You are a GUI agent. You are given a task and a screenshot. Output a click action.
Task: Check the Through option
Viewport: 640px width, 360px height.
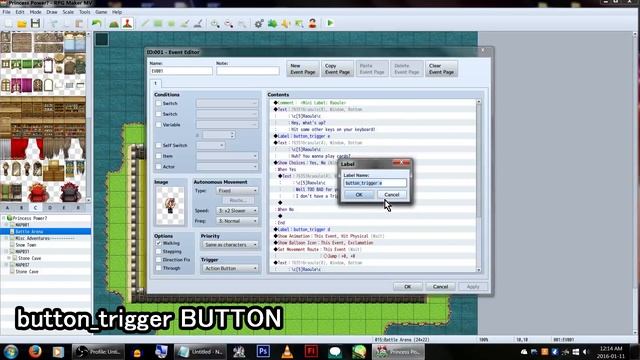[x=158, y=268]
